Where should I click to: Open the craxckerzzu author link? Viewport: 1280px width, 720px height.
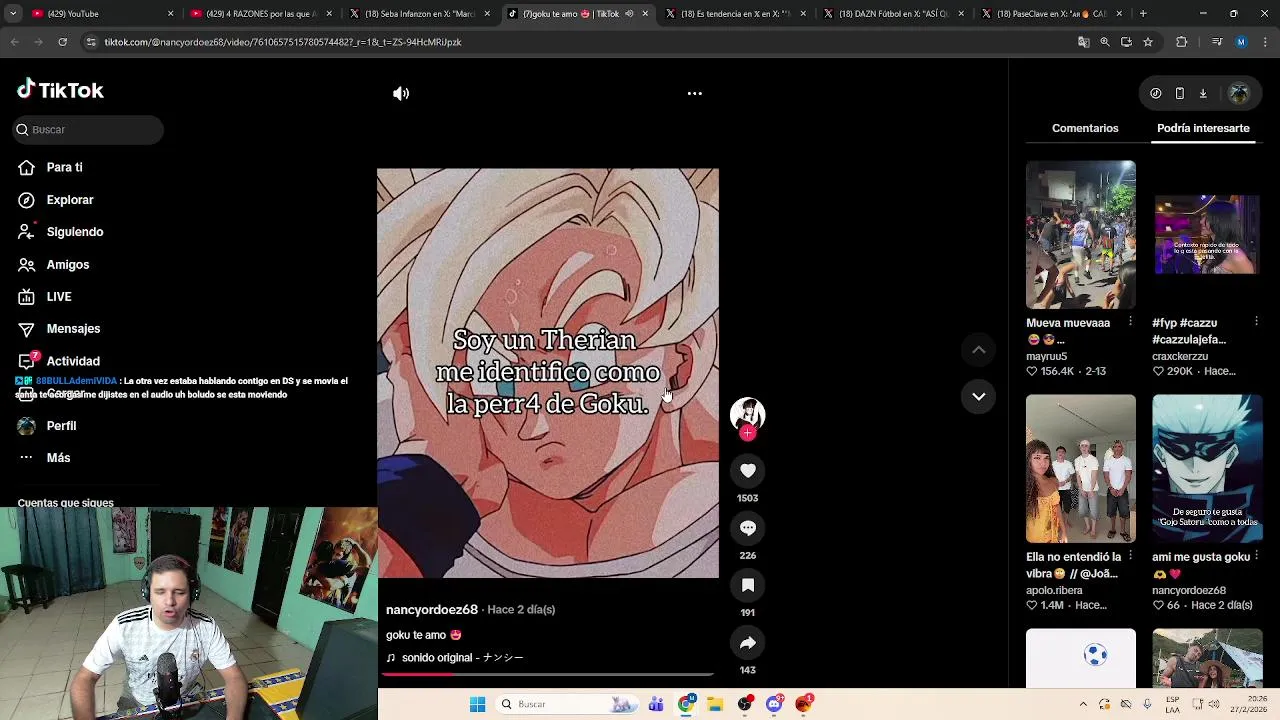coord(1180,356)
